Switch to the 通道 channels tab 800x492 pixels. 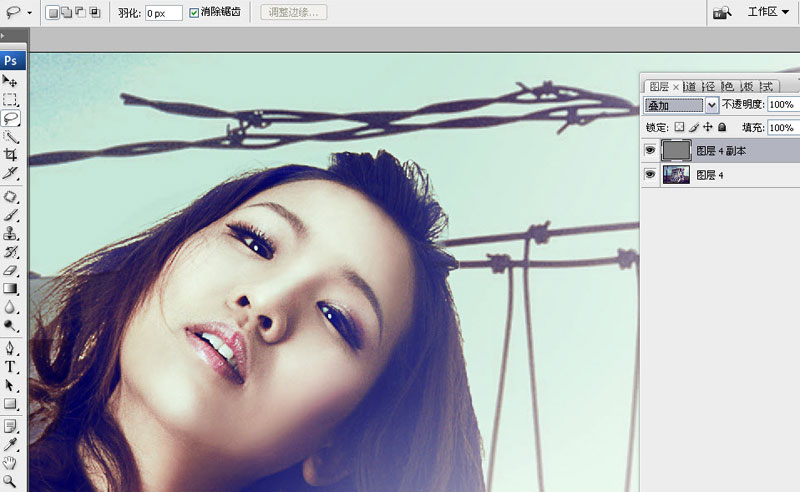coord(689,87)
